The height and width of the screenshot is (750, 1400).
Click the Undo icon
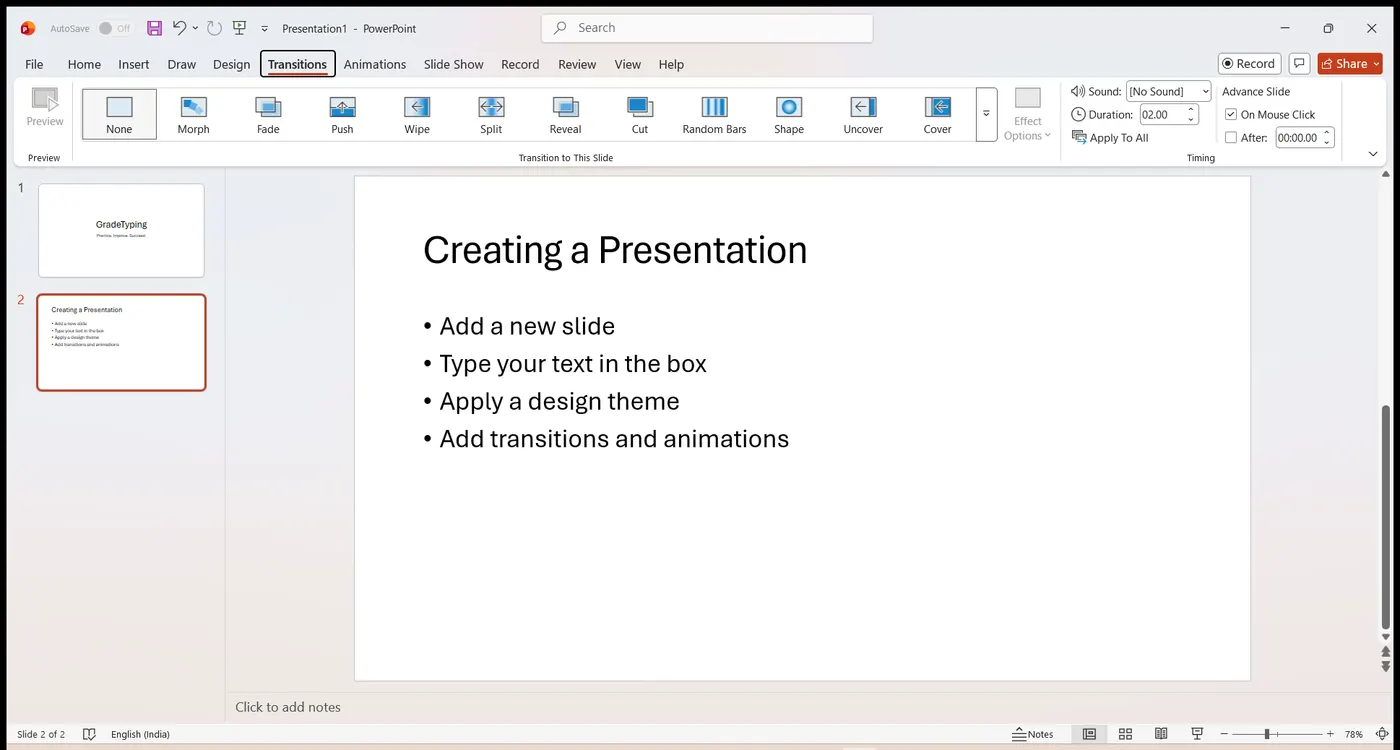click(179, 28)
